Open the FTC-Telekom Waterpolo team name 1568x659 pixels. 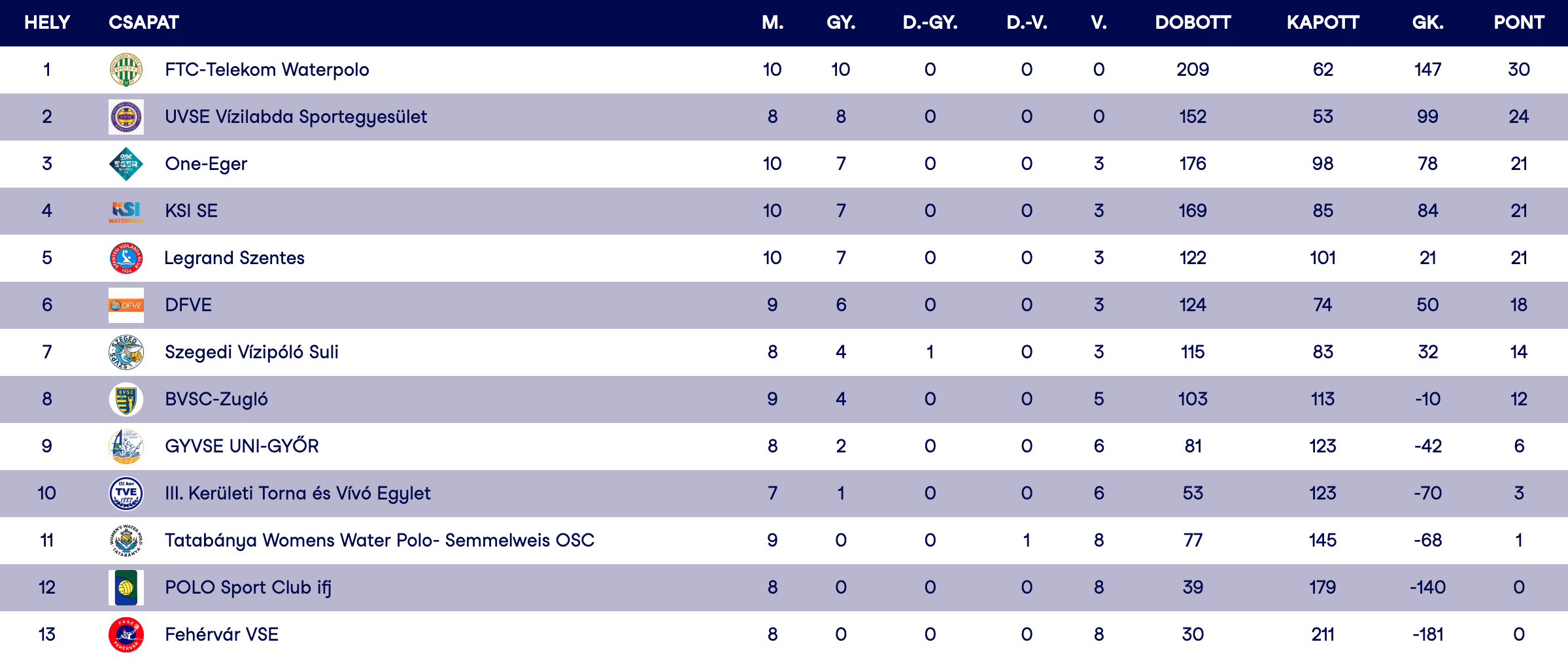click(267, 70)
